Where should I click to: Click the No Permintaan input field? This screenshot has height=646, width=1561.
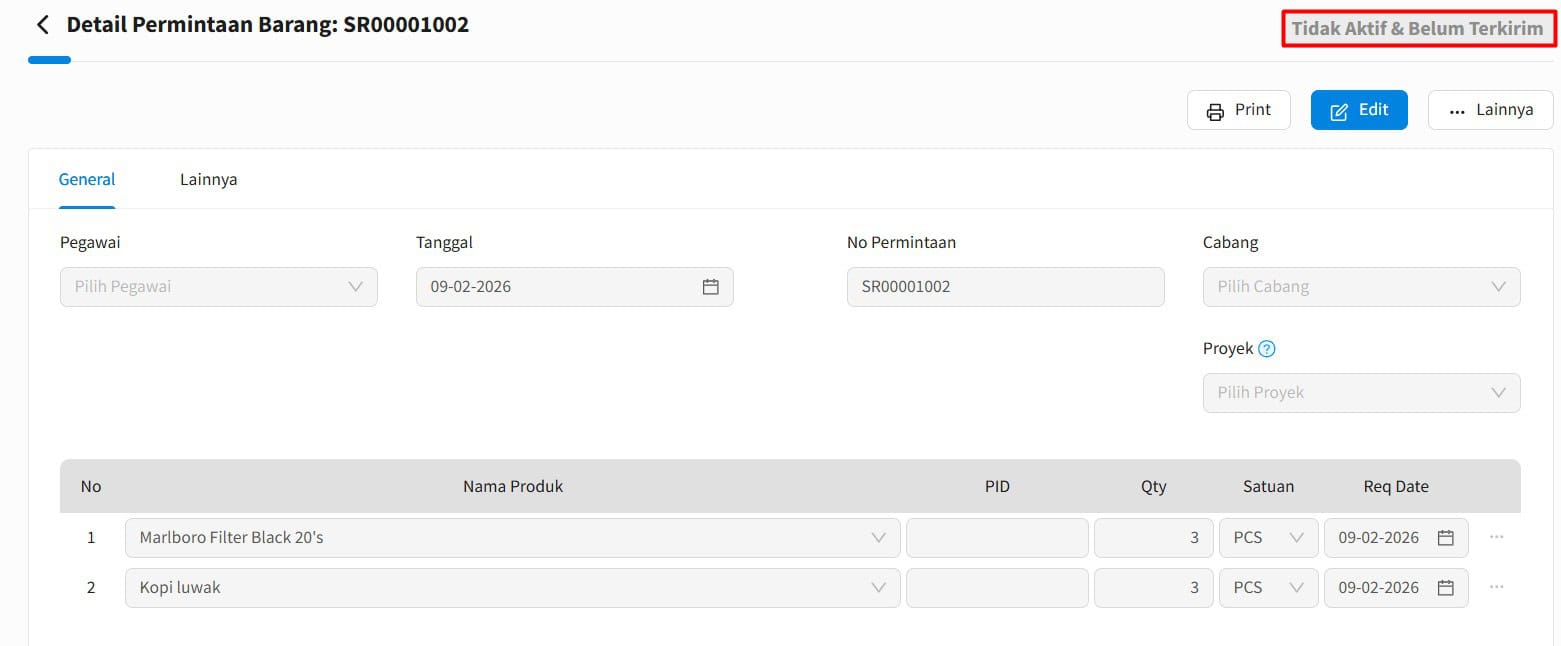coord(1005,287)
